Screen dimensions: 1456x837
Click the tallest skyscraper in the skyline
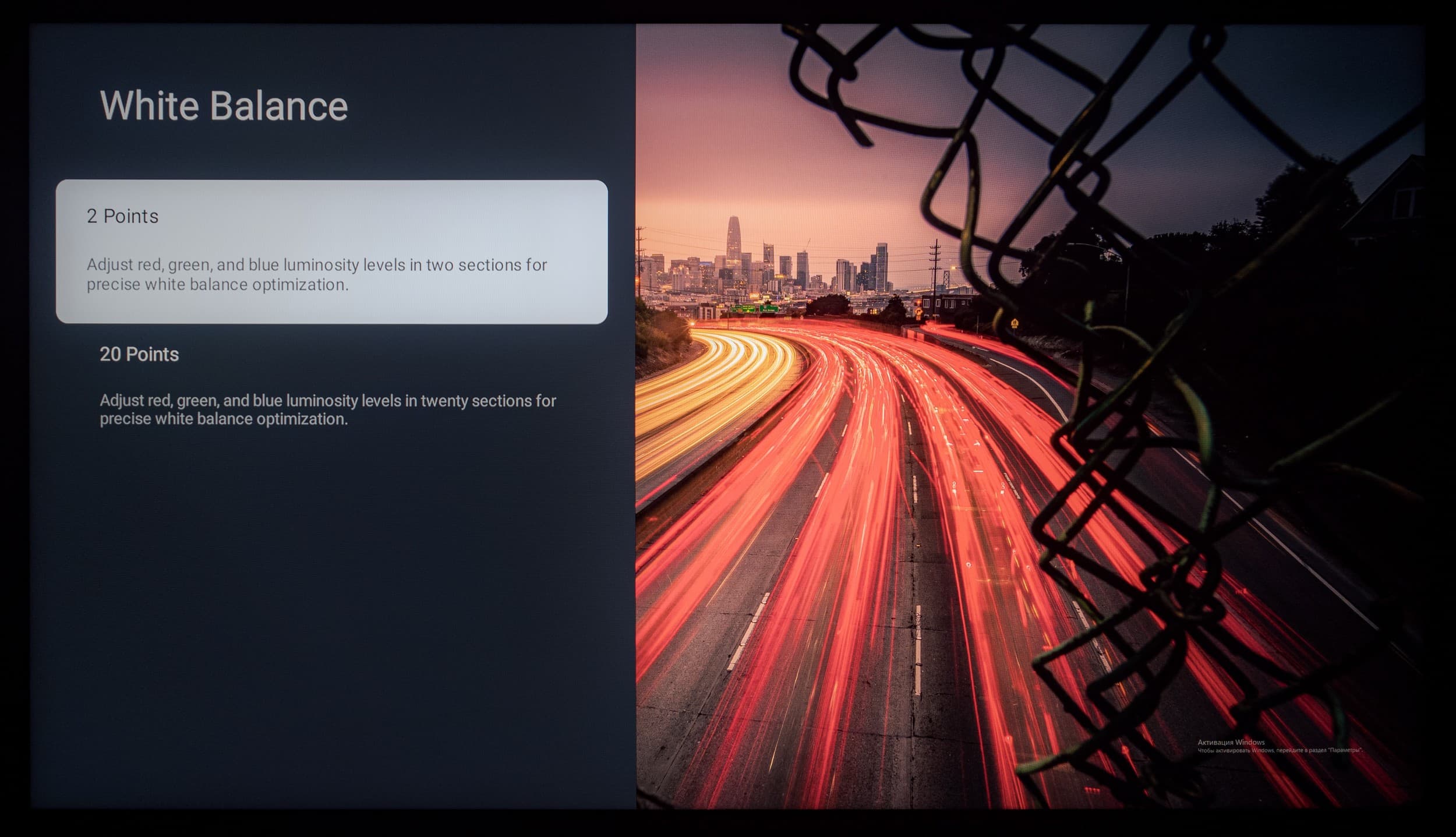tap(734, 239)
